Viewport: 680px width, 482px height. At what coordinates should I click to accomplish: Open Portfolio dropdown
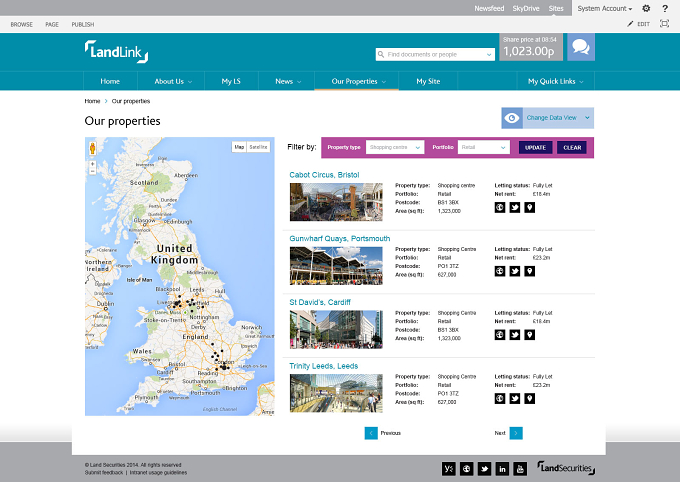(x=484, y=148)
